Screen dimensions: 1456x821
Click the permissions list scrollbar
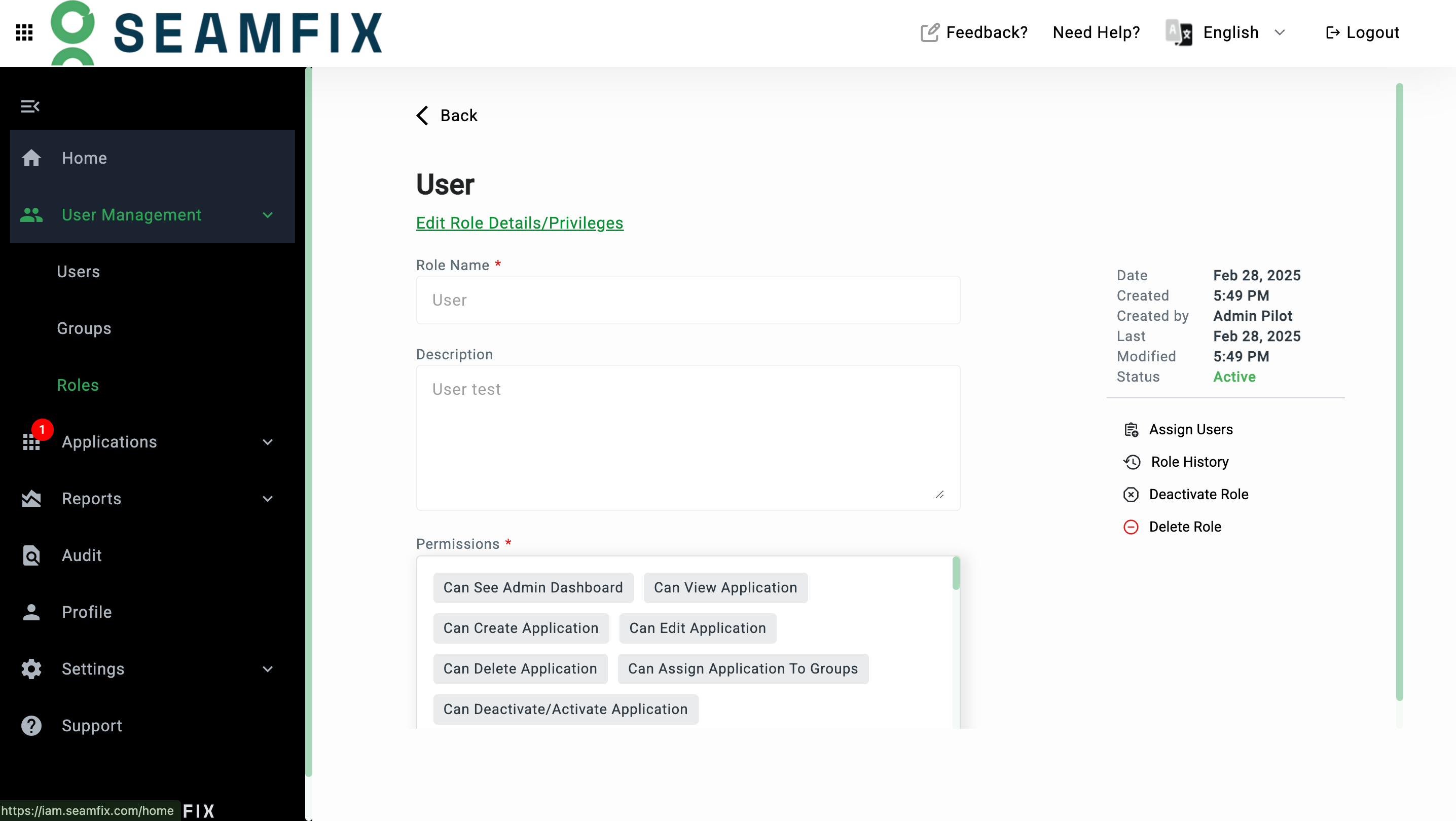coord(955,574)
